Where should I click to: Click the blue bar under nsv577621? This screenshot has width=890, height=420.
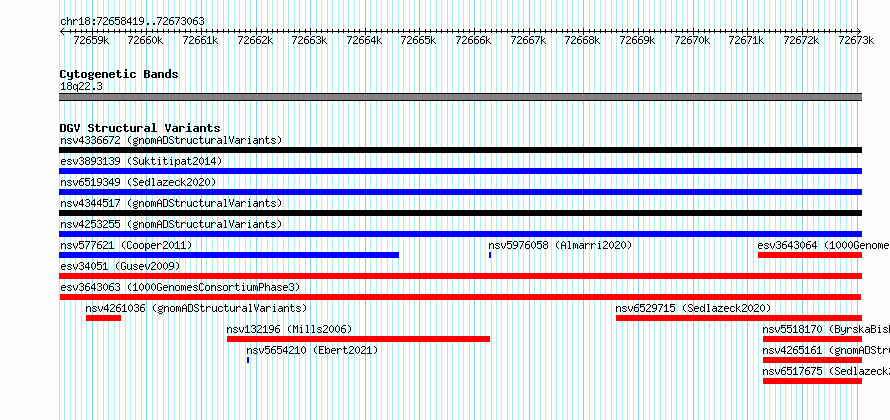click(229, 255)
